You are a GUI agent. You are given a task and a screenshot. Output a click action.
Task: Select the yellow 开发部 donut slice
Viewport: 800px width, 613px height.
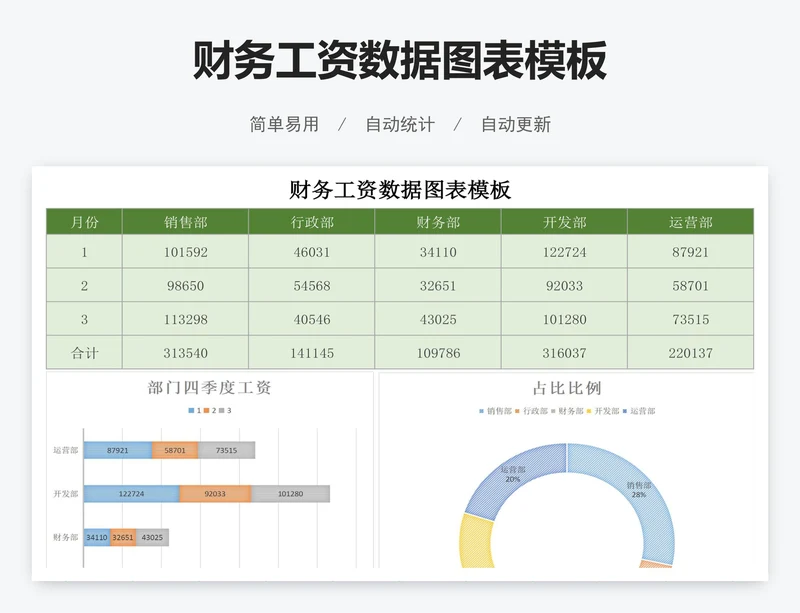pyautogui.click(x=477, y=542)
